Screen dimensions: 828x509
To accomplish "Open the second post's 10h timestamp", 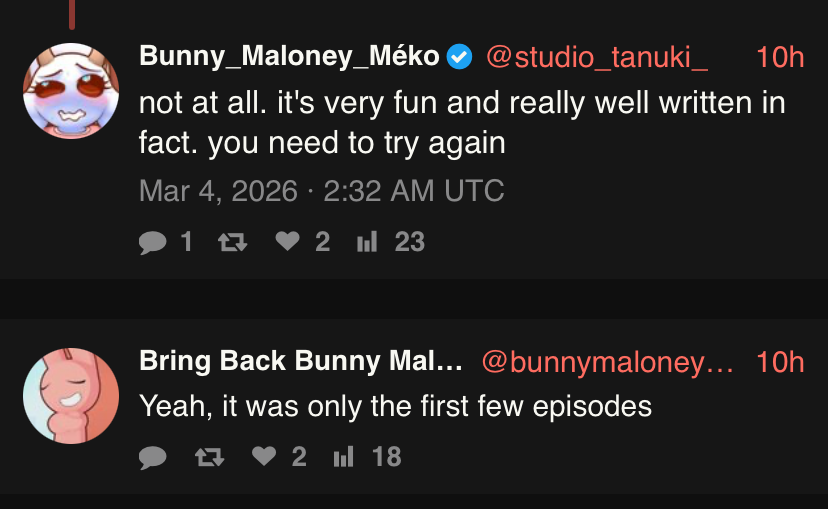I will click(780, 362).
